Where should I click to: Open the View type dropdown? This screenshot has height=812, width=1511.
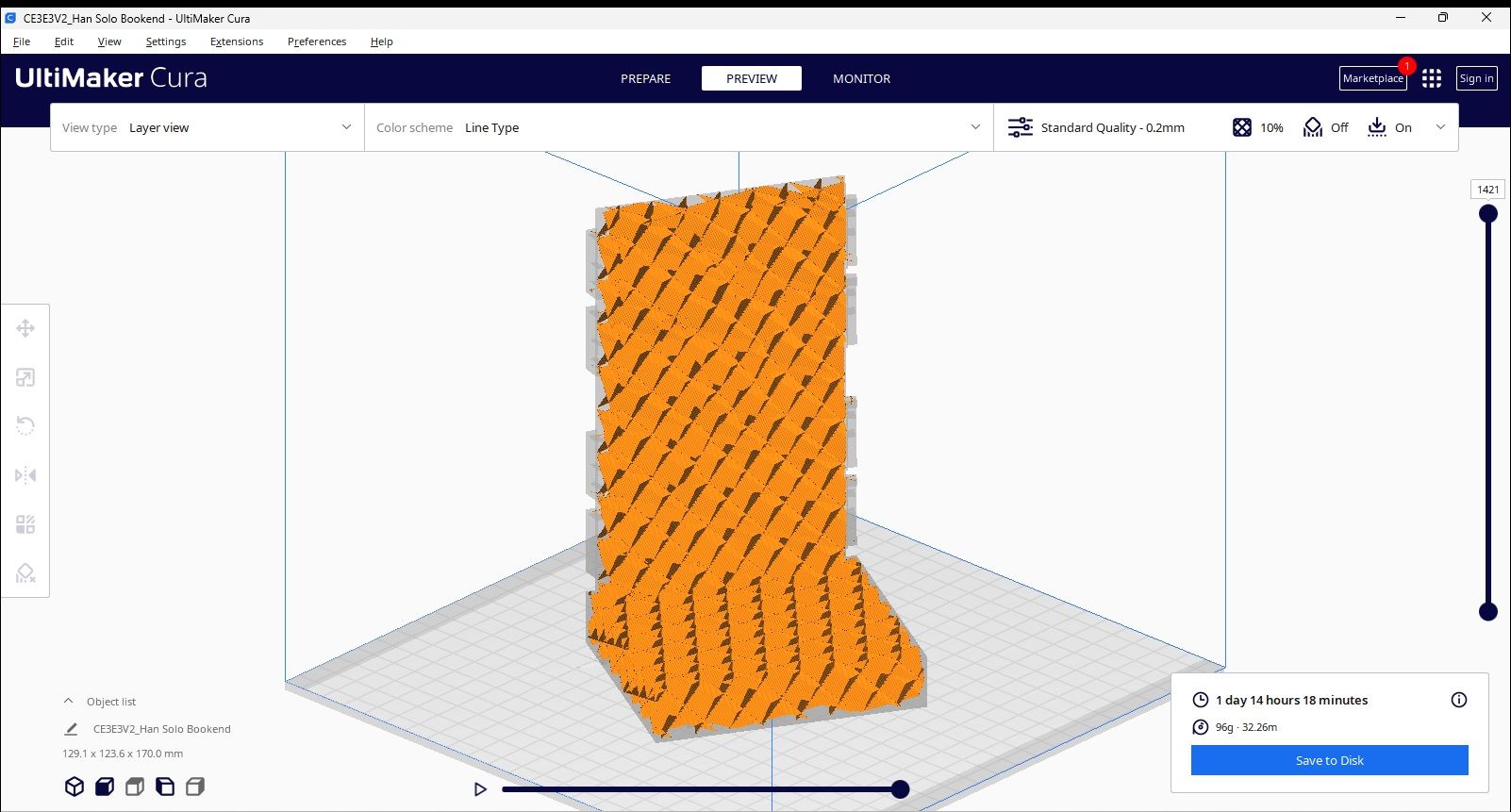[208, 127]
